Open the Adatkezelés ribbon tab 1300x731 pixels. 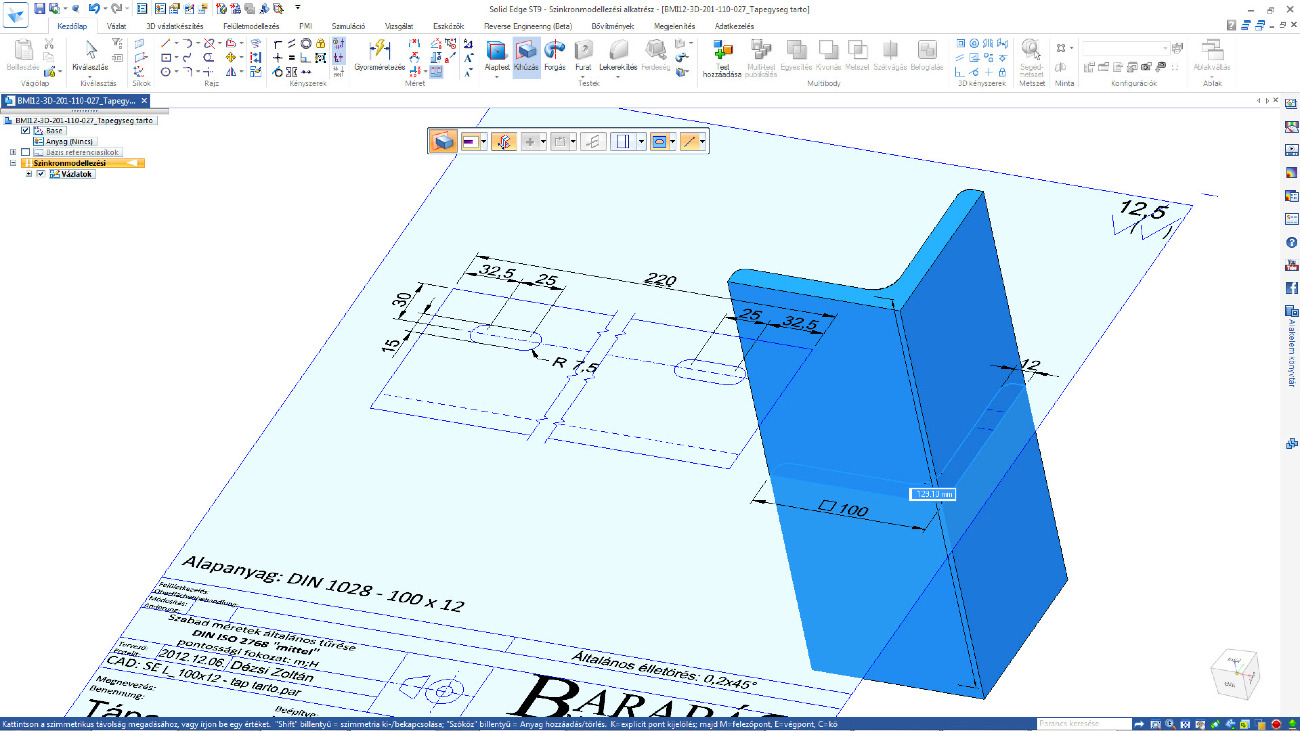[x=733, y=25]
